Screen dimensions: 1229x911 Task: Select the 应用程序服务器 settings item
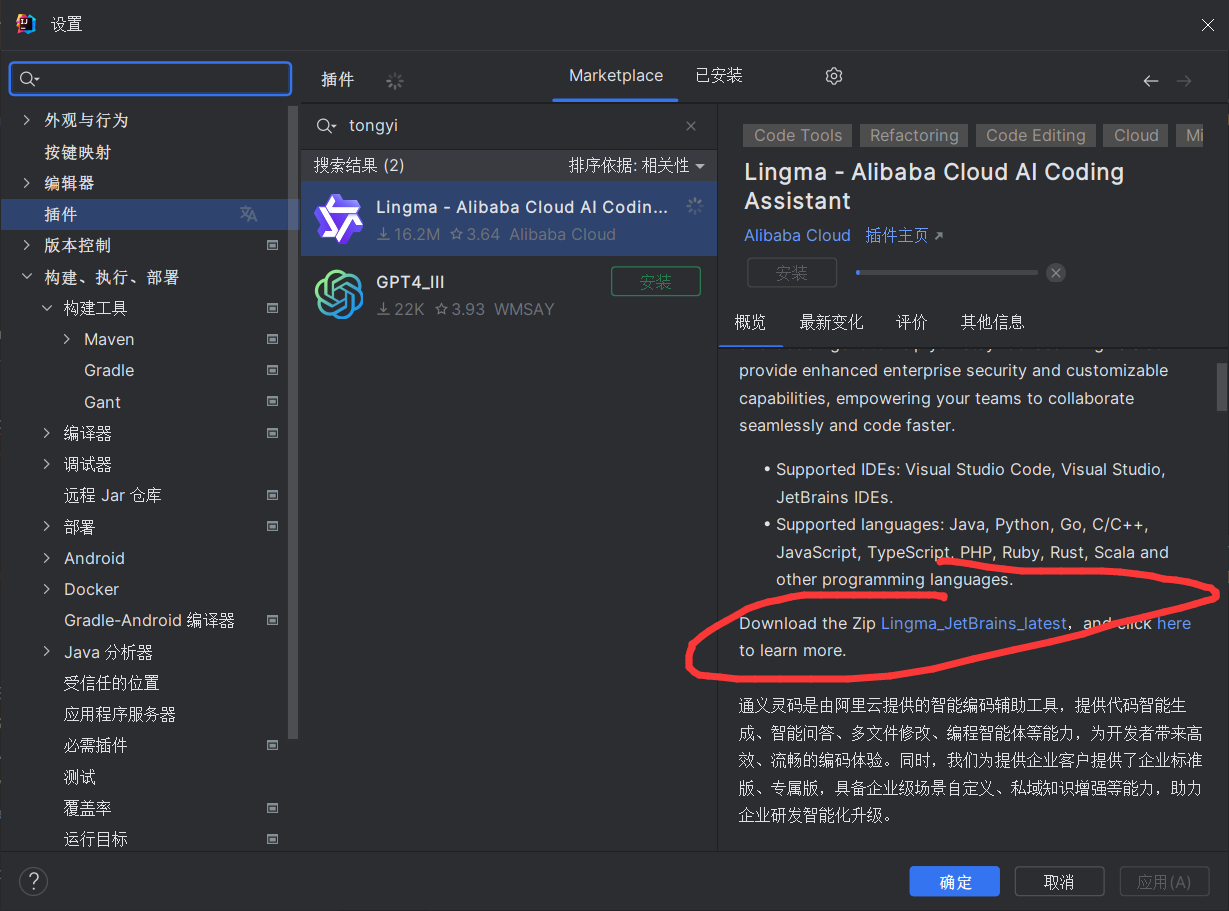pyautogui.click(x=150, y=714)
